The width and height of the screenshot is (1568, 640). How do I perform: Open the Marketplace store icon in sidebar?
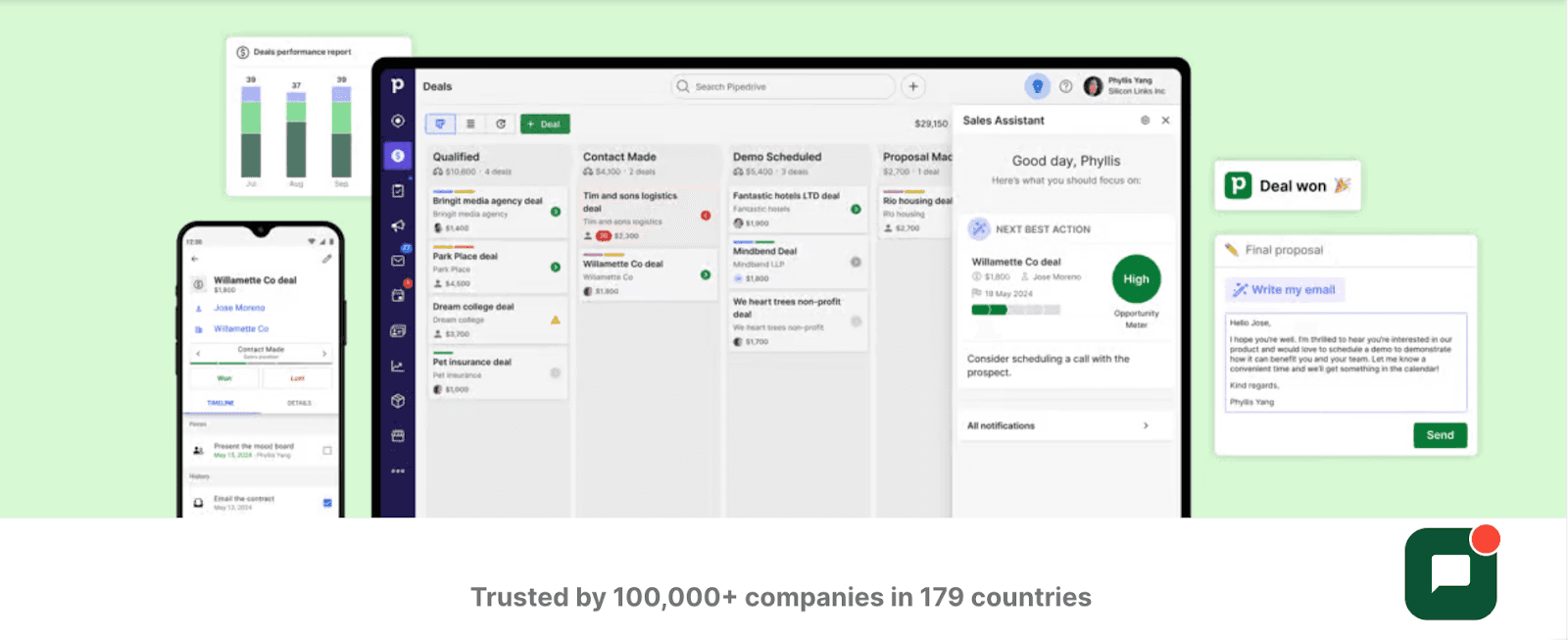tap(398, 435)
